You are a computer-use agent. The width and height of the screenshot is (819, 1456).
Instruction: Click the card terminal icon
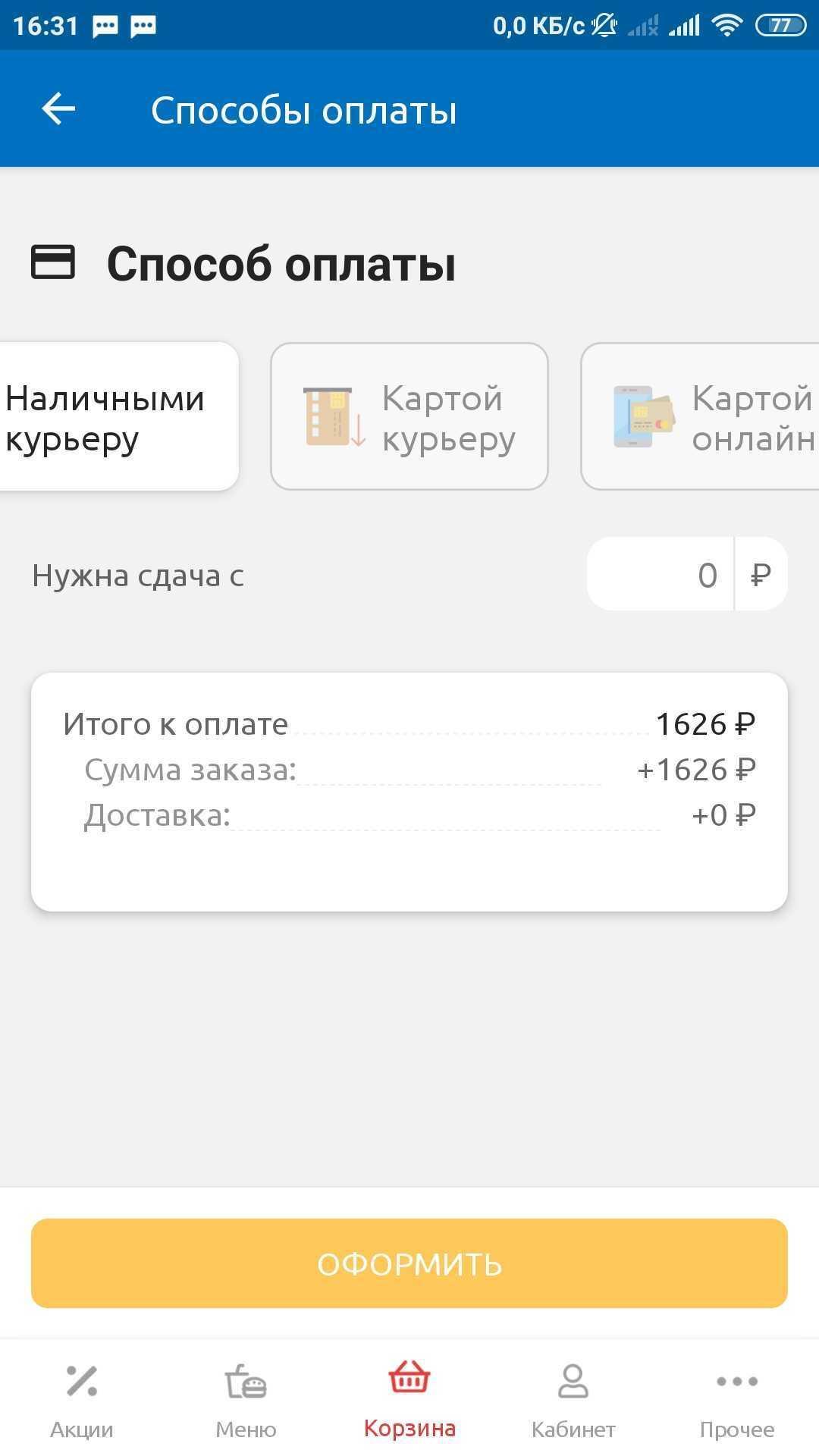[334, 416]
